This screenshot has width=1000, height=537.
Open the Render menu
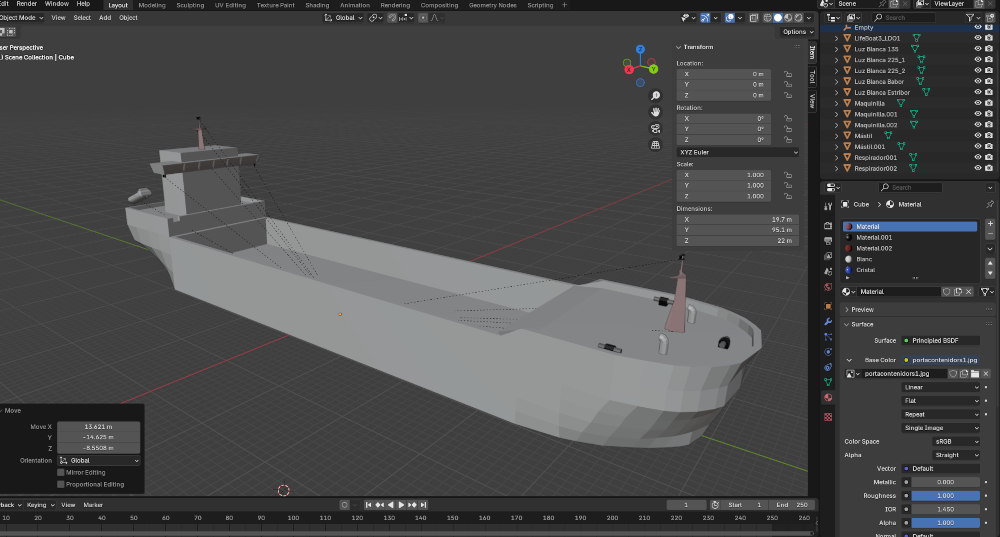click(27, 4)
